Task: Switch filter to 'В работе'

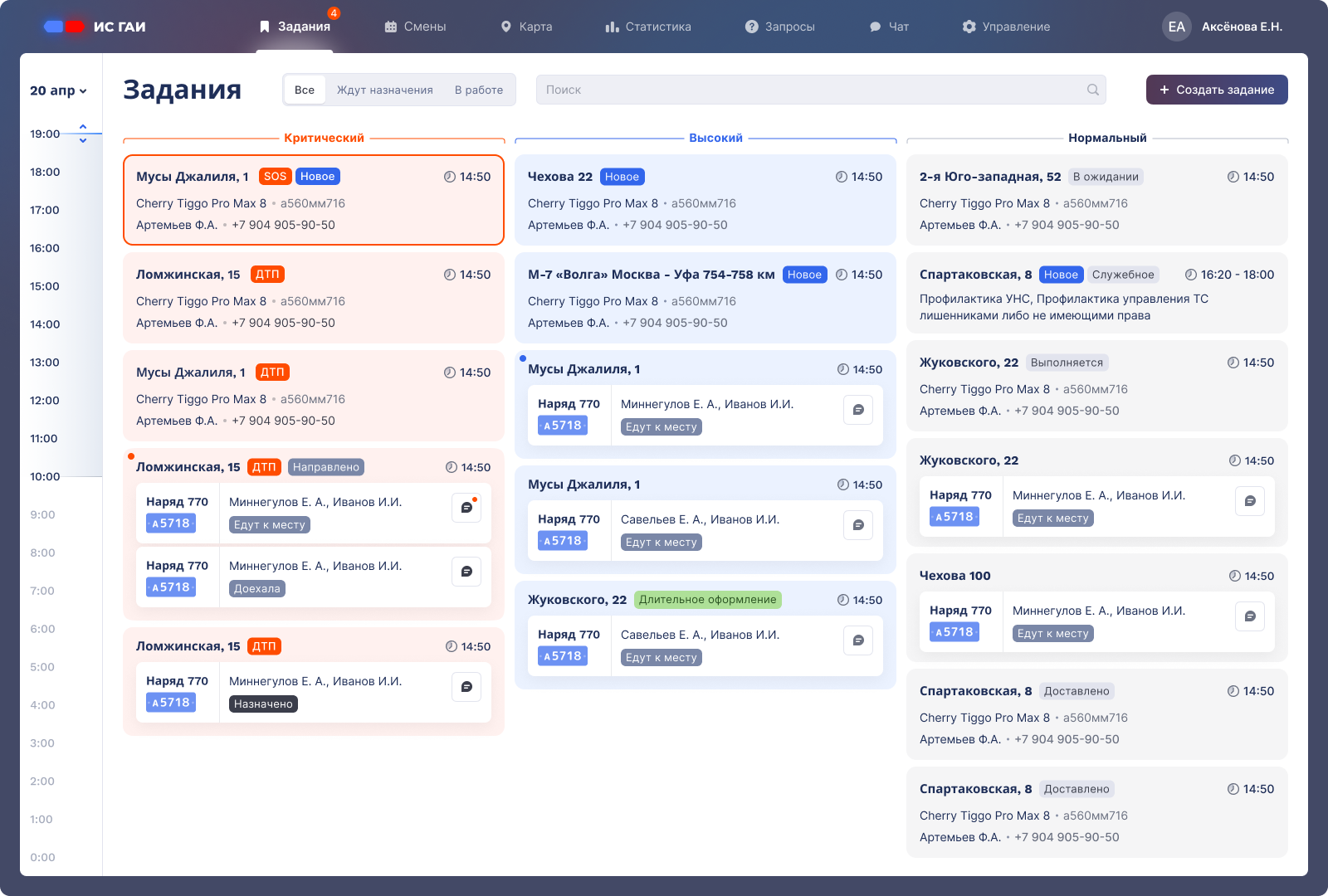Action: pos(478,90)
